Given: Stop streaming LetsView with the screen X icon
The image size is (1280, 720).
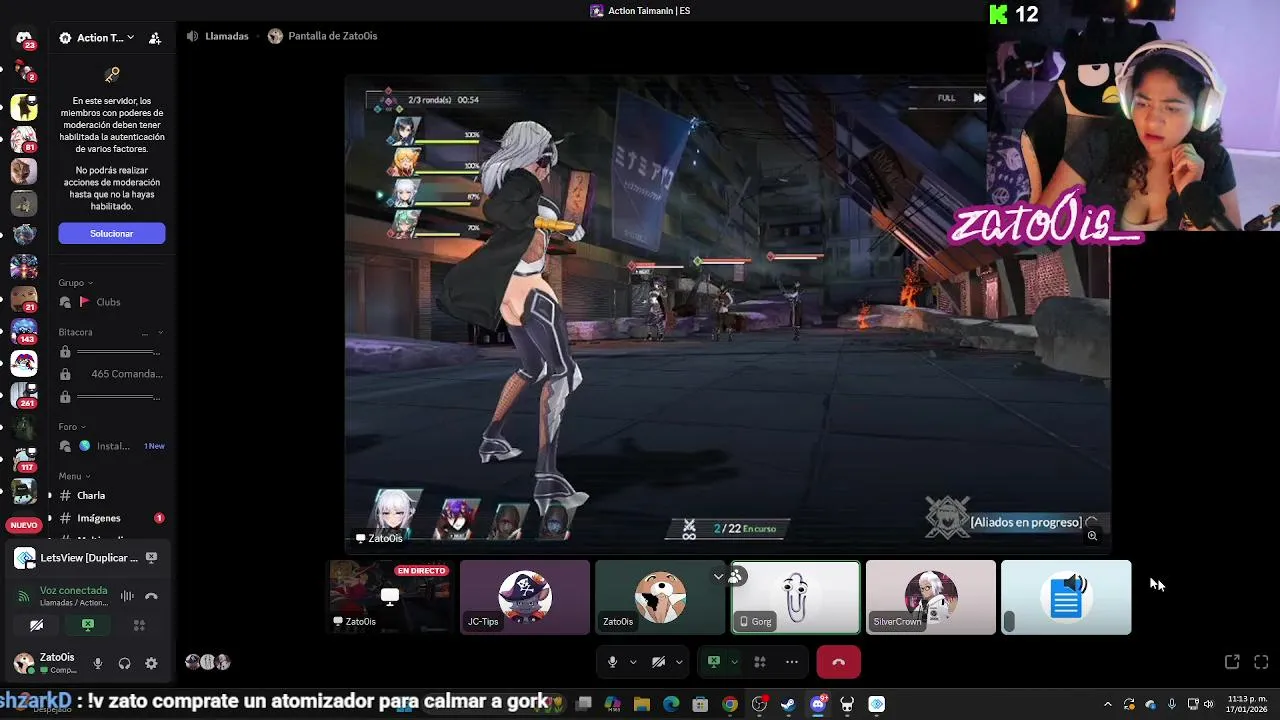Looking at the screenshot, I should (x=151, y=558).
